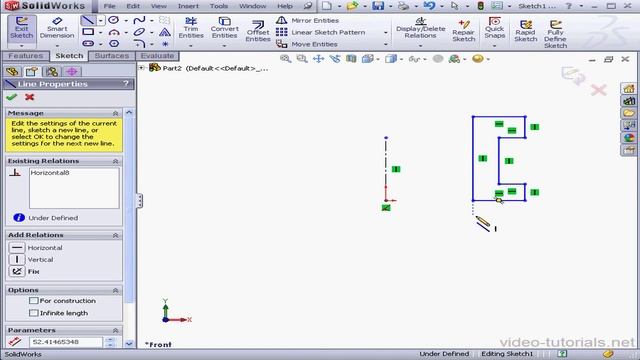Screen dimensions: 640x360
Task: Click the Rapid Sketch tool
Action: pos(526,31)
